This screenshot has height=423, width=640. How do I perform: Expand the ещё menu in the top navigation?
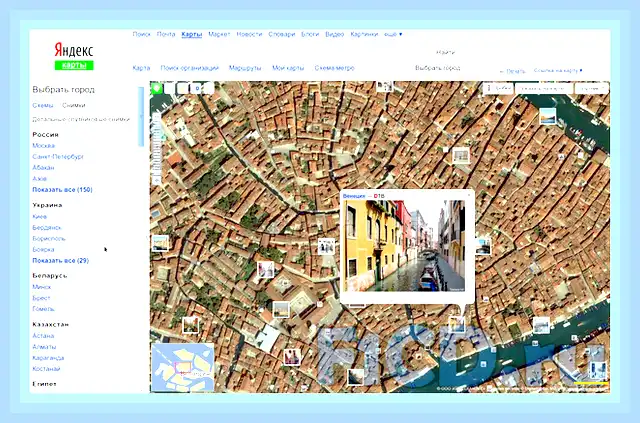[393, 34]
